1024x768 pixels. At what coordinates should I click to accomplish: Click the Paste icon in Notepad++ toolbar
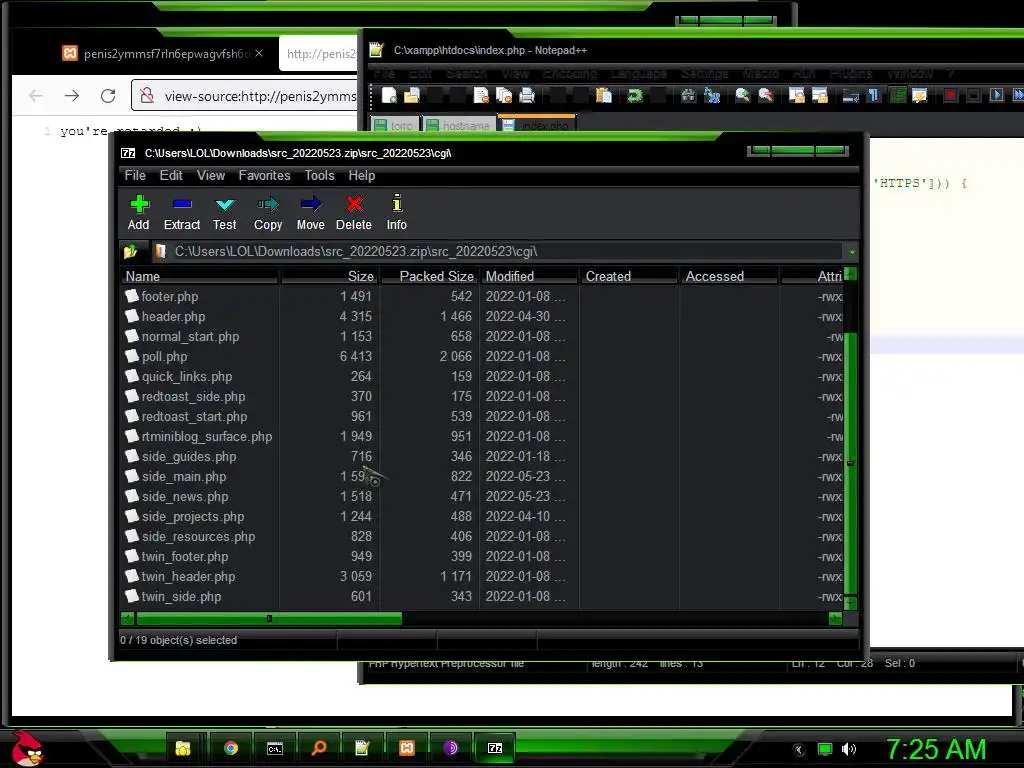(603, 95)
